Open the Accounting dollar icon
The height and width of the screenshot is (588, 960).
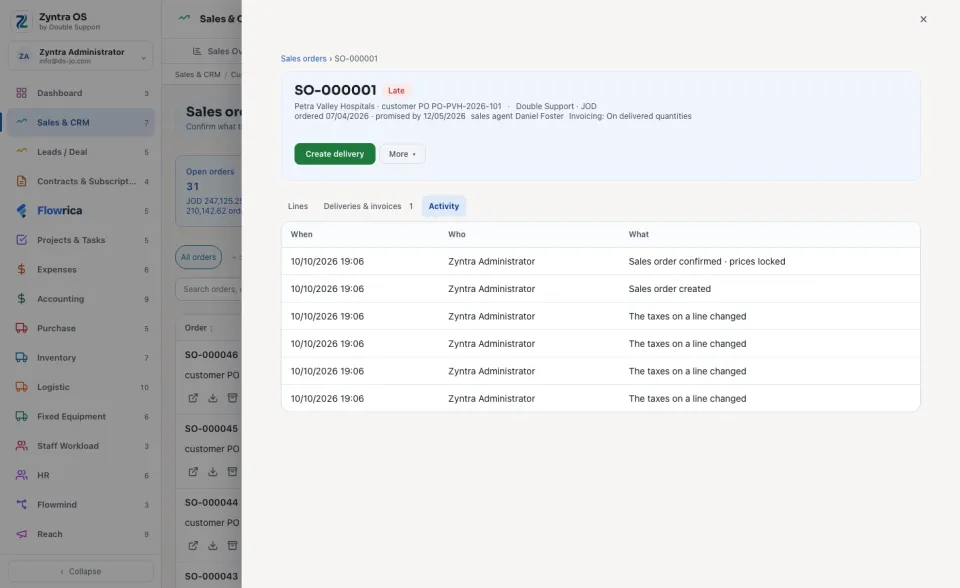(x=21, y=298)
